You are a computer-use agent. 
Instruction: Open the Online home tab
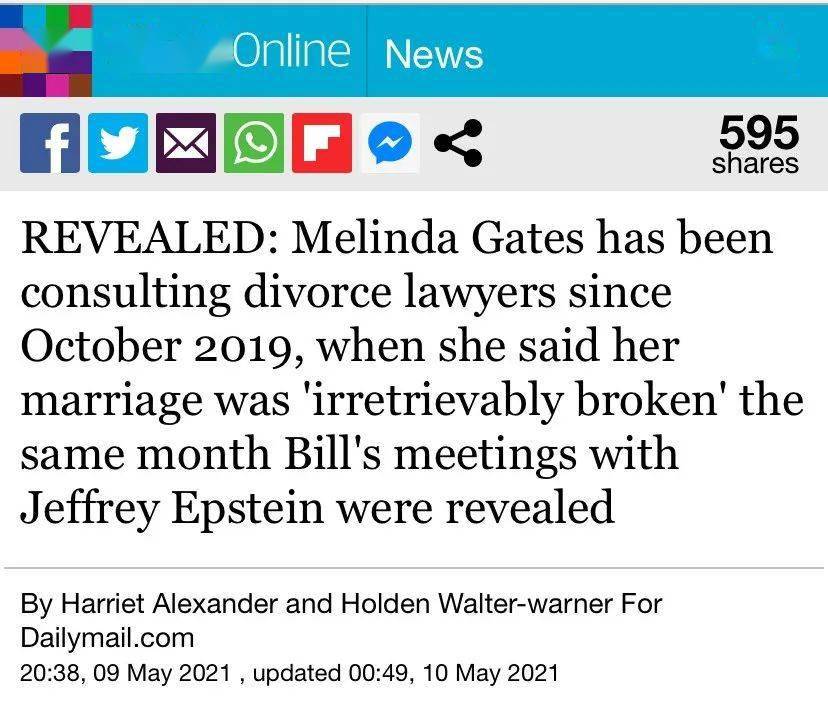pos(290,51)
